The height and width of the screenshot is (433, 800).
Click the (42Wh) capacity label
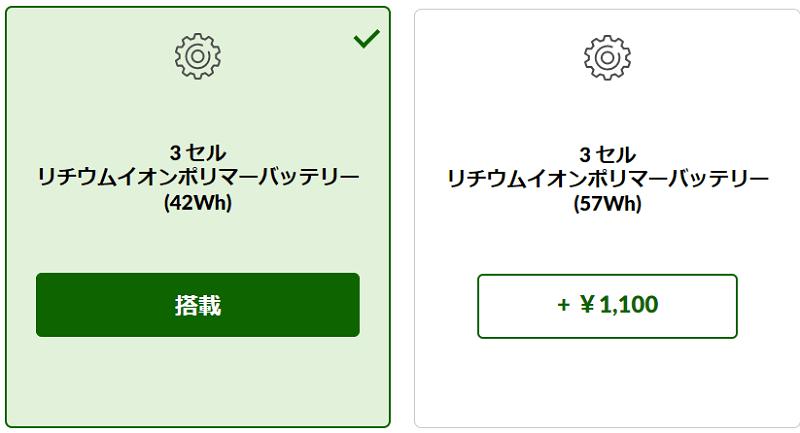click(x=198, y=203)
